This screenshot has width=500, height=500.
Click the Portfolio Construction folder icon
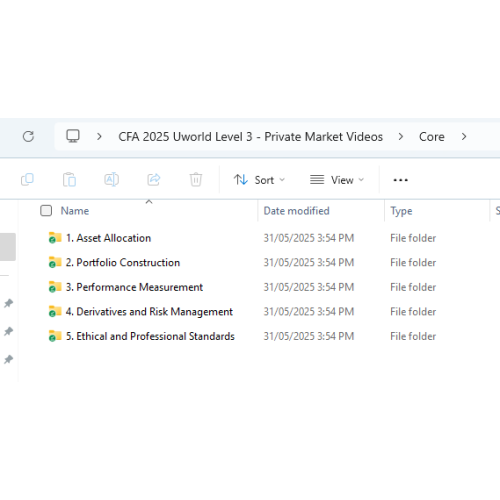pos(55,262)
